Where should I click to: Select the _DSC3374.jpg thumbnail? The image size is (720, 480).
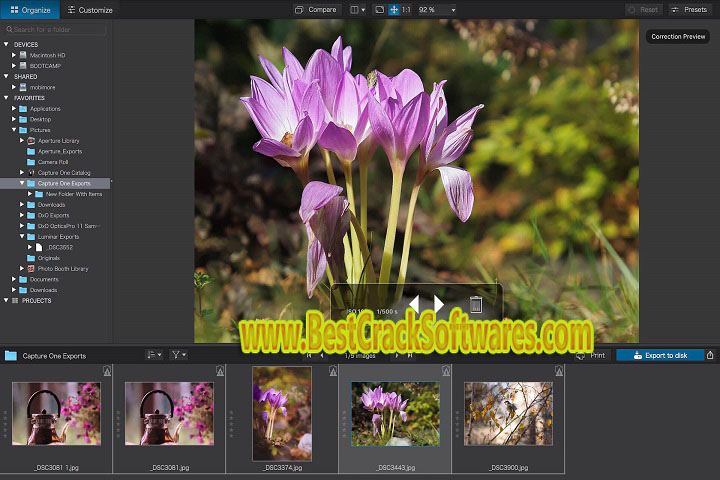click(282, 413)
